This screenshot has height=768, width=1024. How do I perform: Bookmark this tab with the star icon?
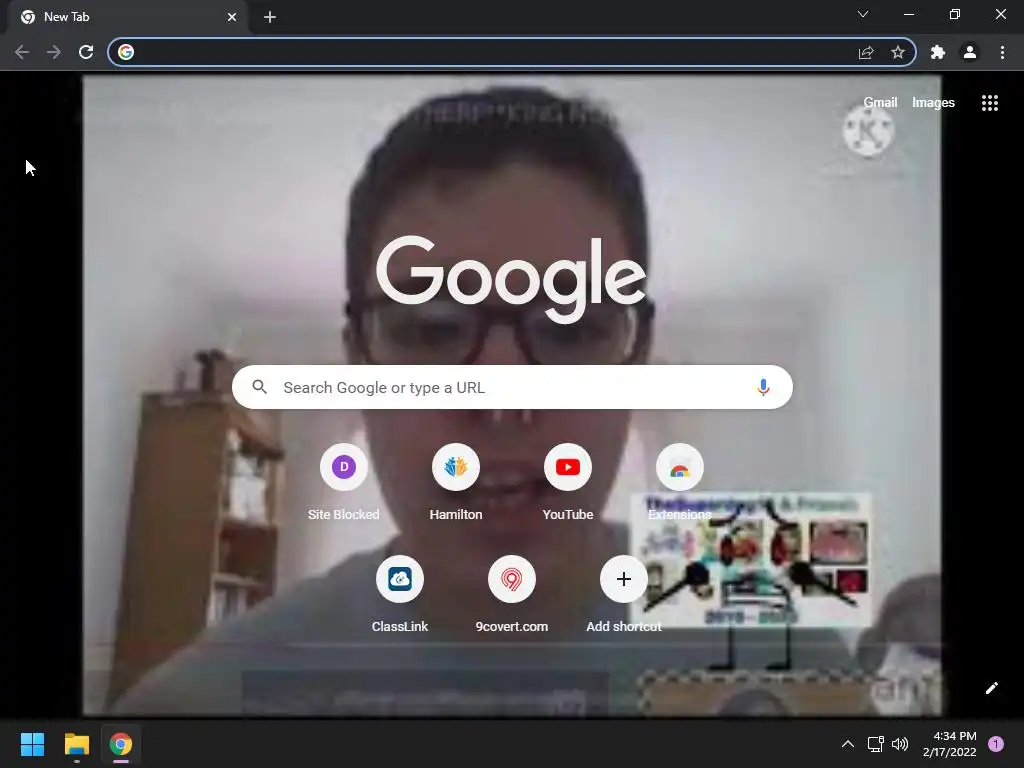point(898,52)
